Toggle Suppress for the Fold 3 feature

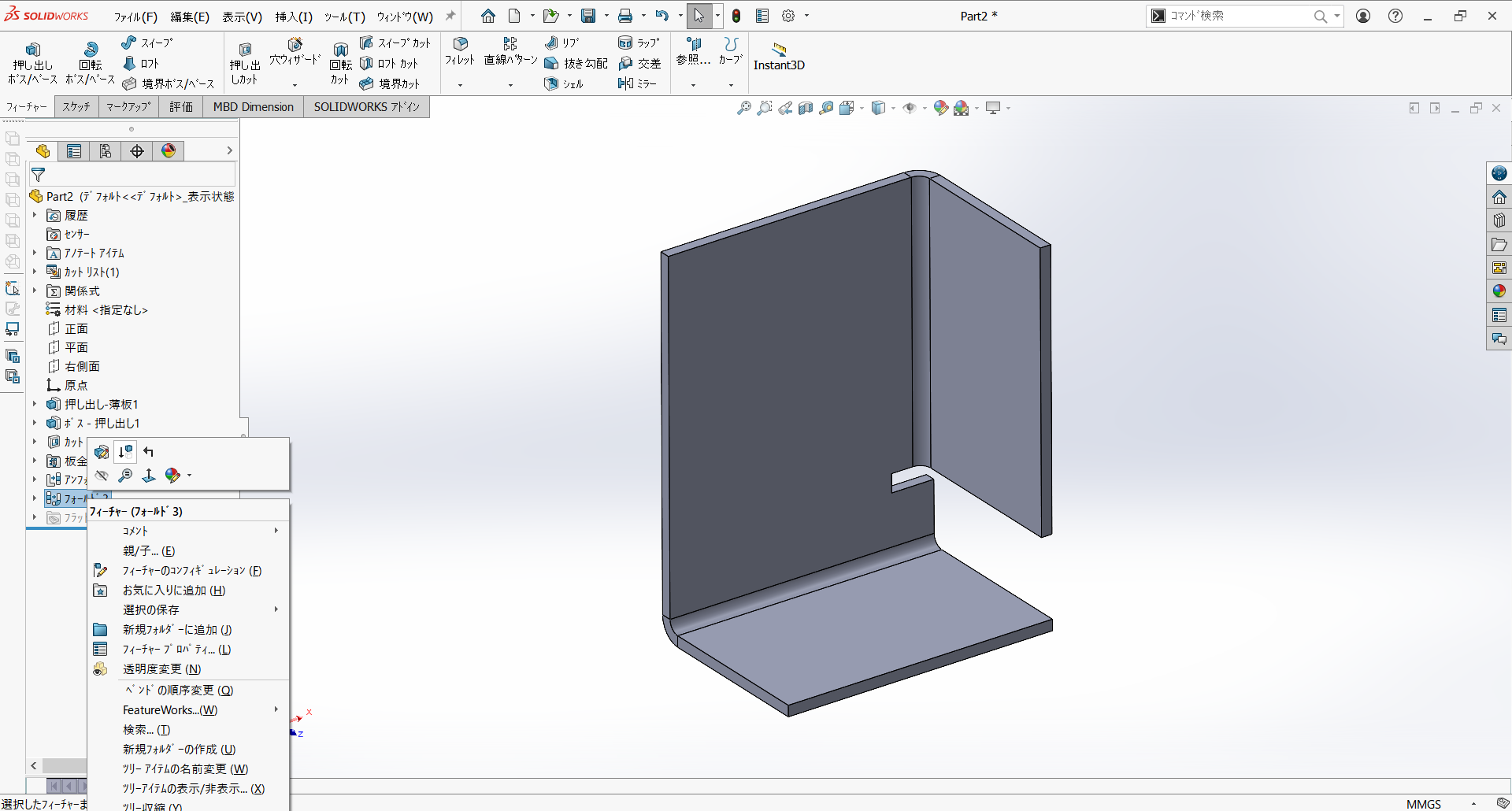pos(125,452)
